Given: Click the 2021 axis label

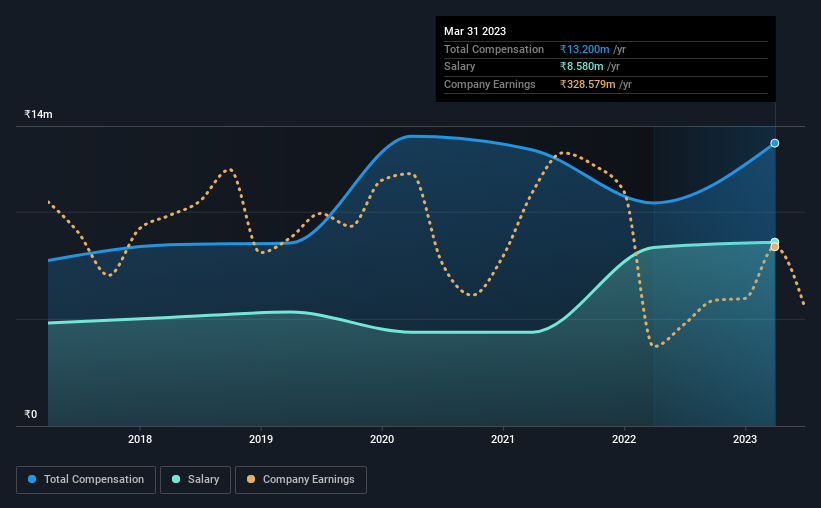Looking at the screenshot, I should 503,439.
